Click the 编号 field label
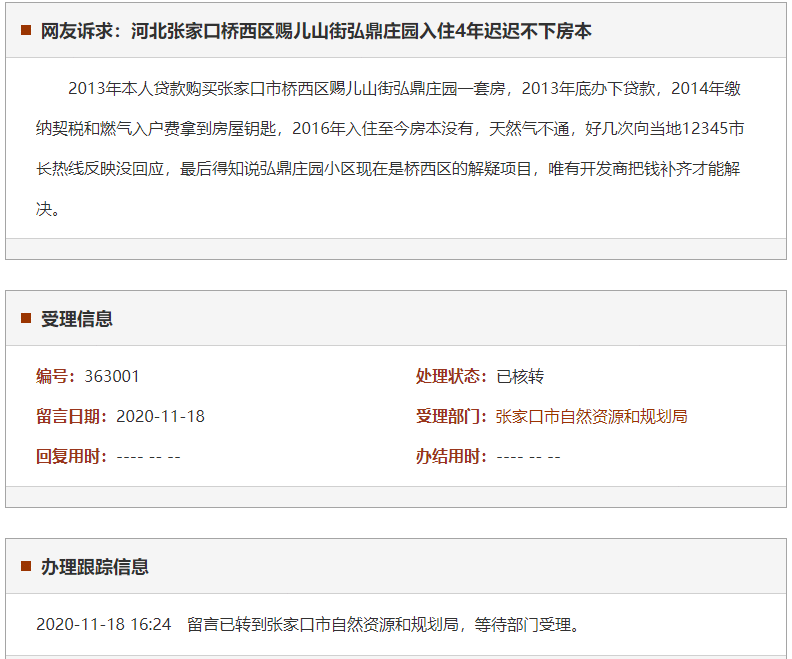Viewport: 792px width, 659px height. click(56, 376)
